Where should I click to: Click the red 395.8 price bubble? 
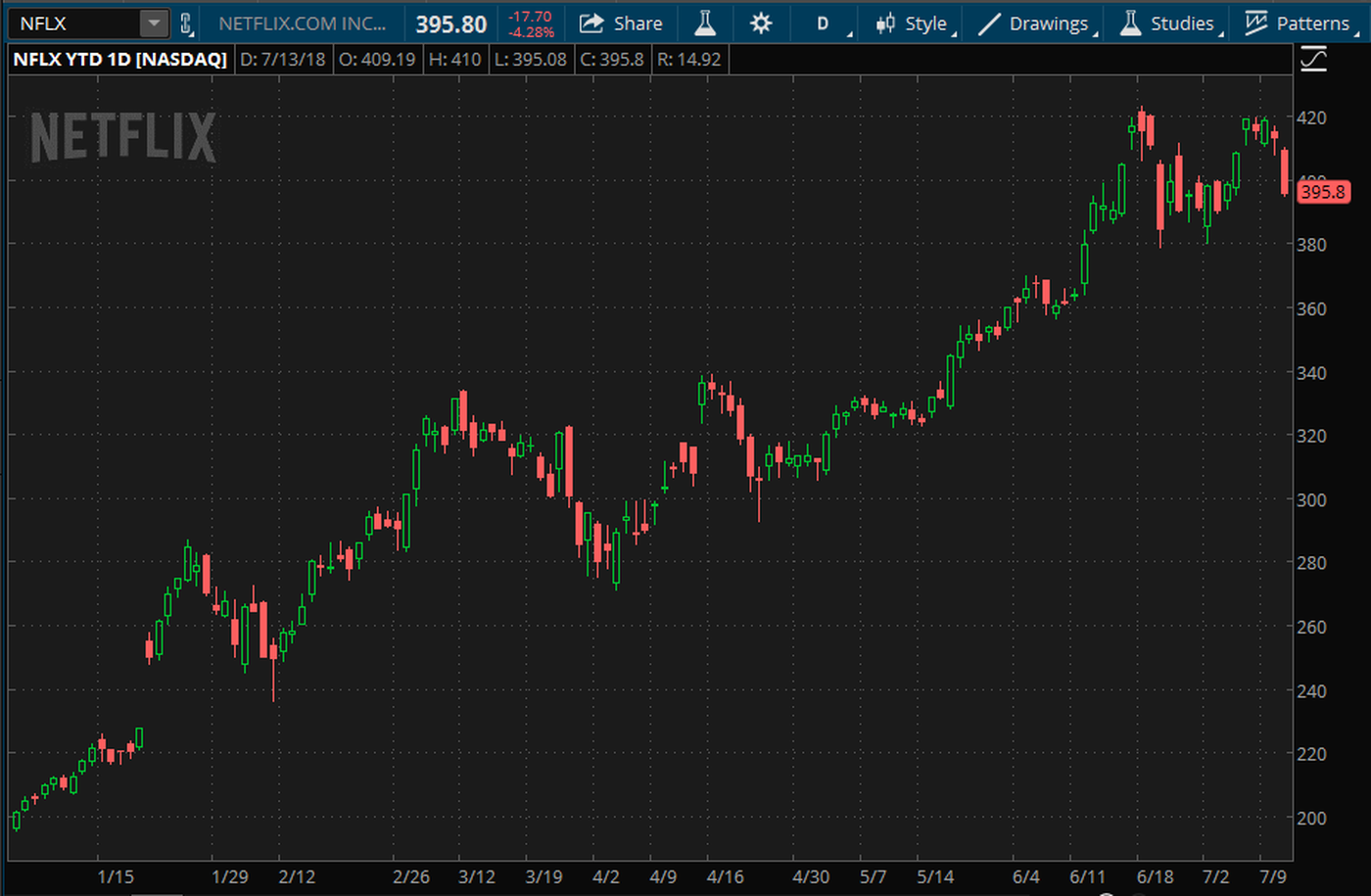[1323, 192]
